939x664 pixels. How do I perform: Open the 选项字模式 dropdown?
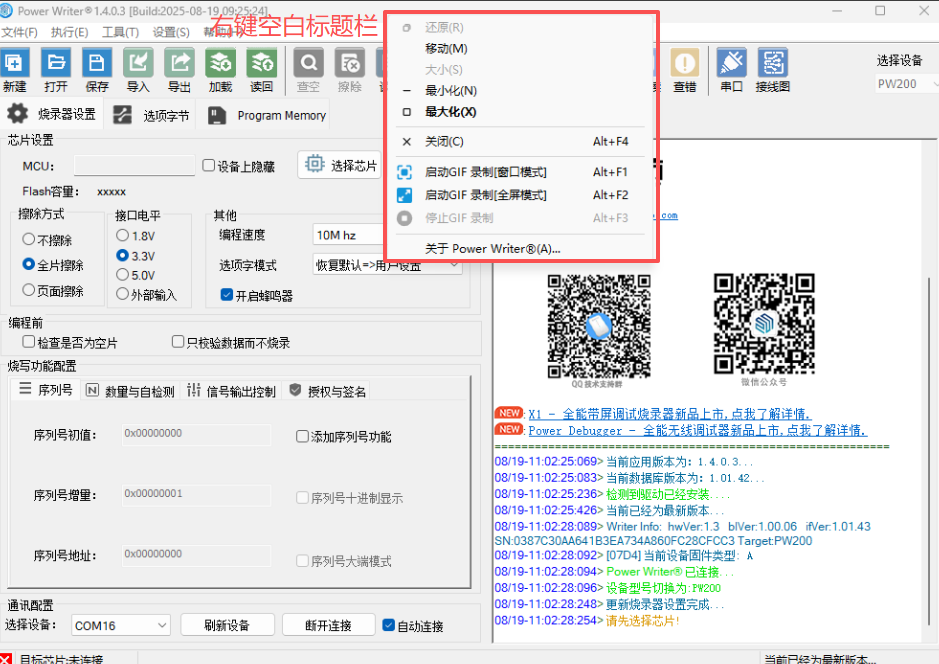(x=387, y=265)
